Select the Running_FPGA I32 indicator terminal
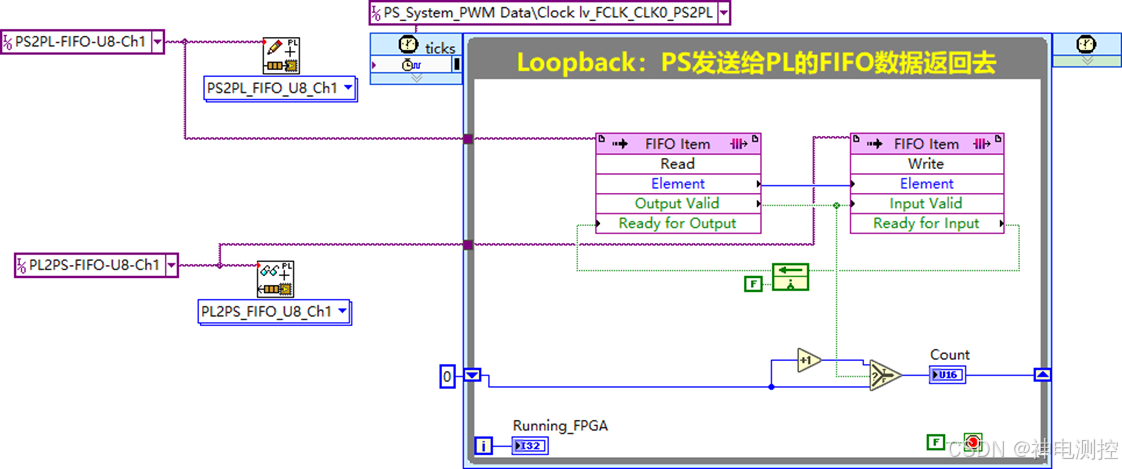 pos(530,446)
